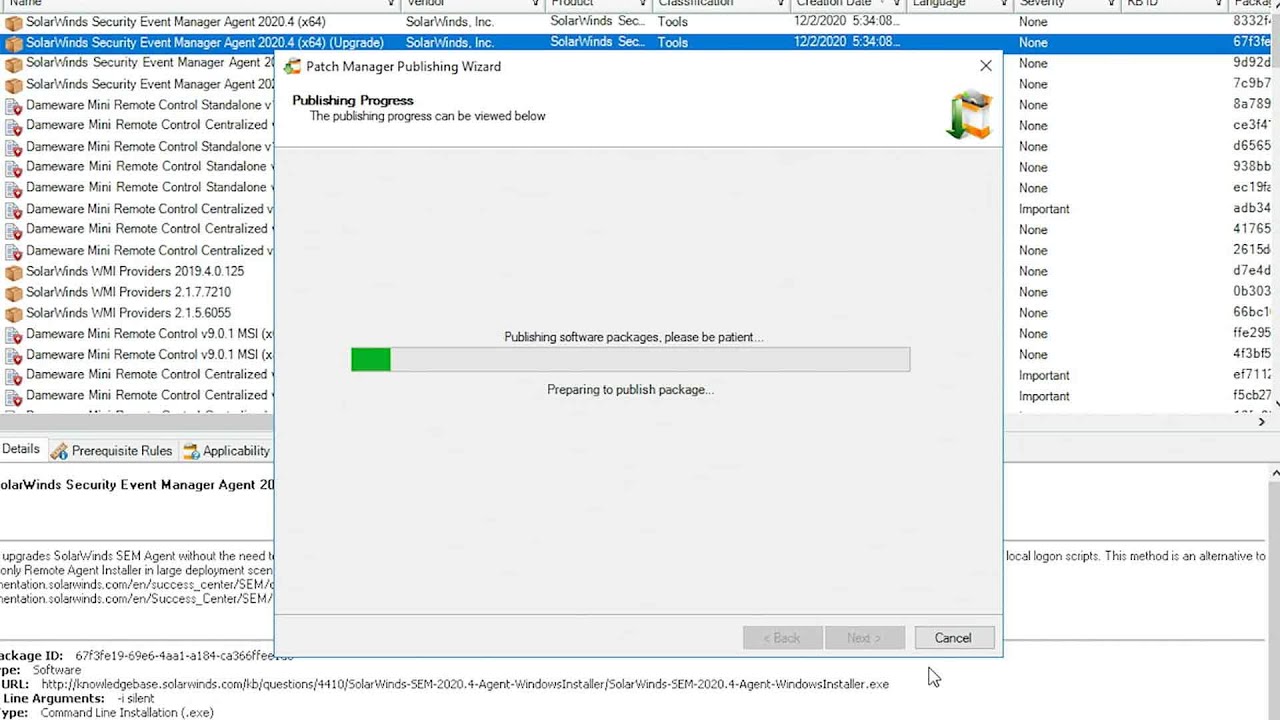This screenshot has width=1280, height=720.
Task: Click the package ID cell starting with ec19f
Action: pos(1253,188)
